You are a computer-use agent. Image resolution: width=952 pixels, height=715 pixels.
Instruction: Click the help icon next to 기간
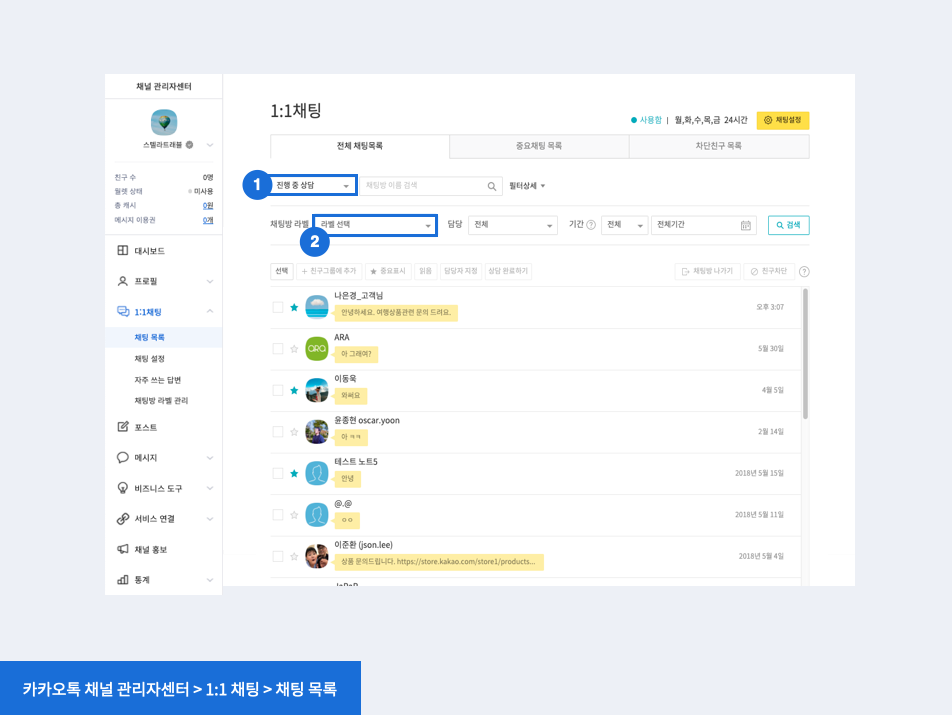tap(591, 225)
